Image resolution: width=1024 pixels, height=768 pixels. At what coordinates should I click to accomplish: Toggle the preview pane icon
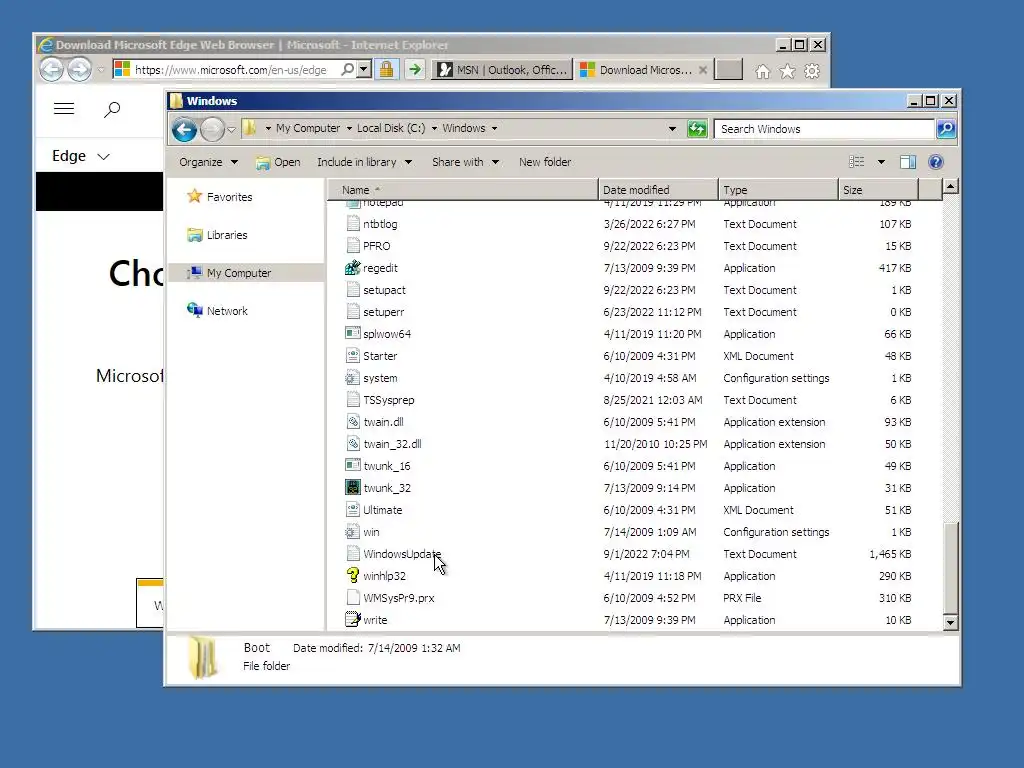point(908,162)
